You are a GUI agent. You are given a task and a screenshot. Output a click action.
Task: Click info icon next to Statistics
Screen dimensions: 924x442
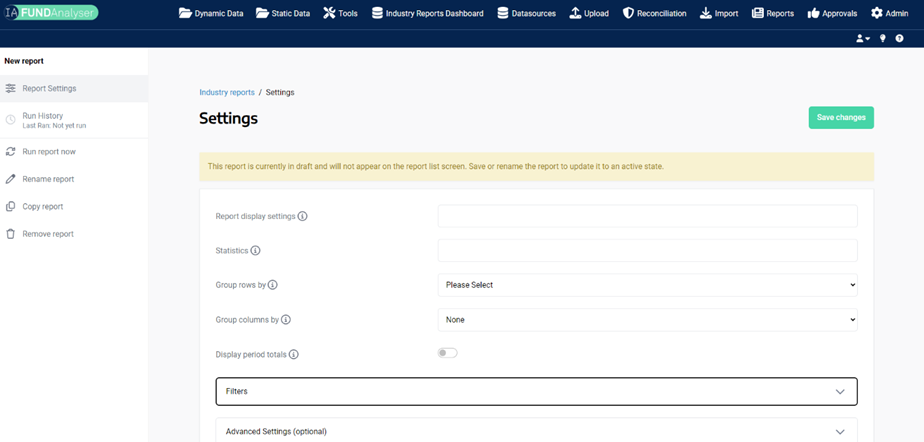click(x=255, y=250)
